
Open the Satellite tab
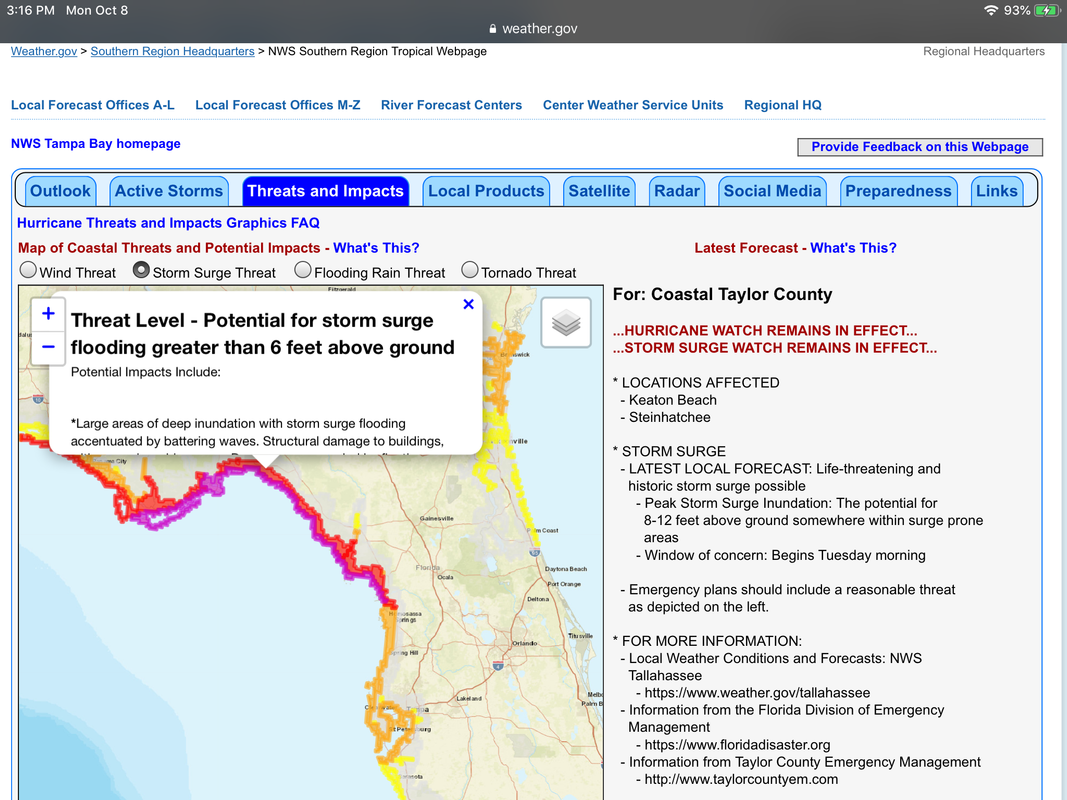600,191
